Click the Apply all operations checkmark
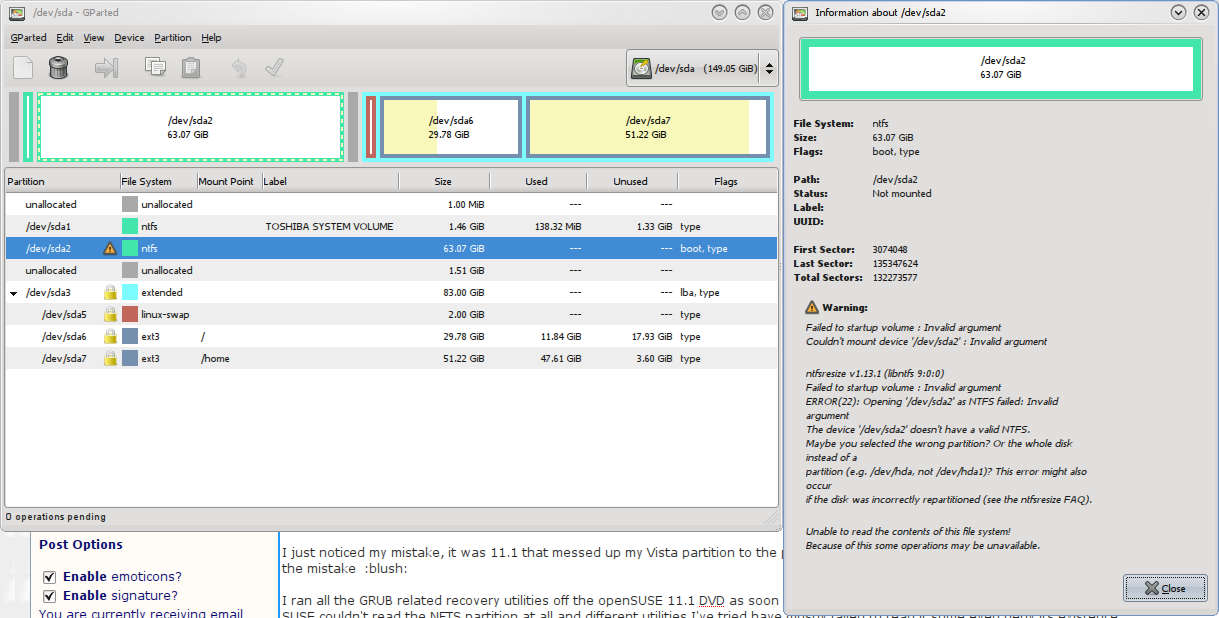This screenshot has height=618, width=1219. (273, 68)
